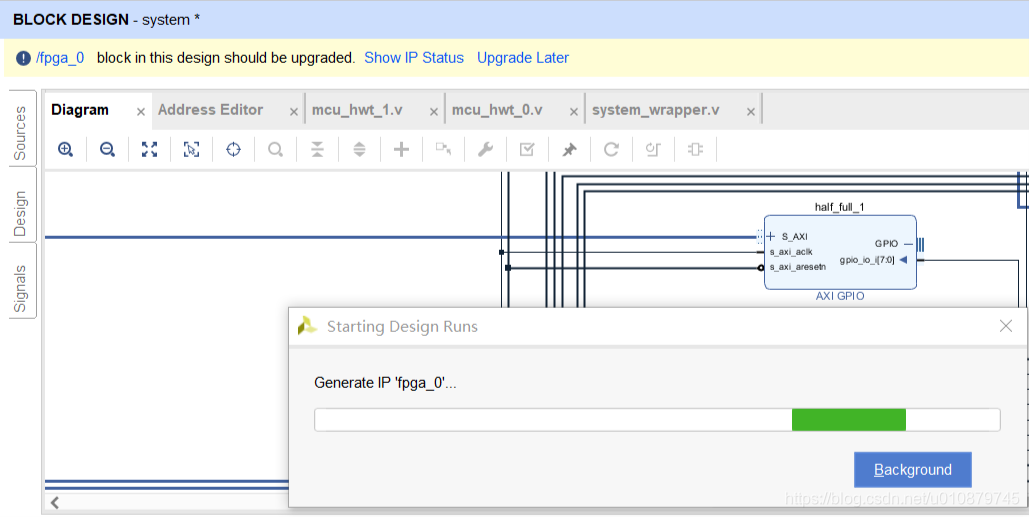The height and width of the screenshot is (517, 1029).
Task: Click the Collapse All icon
Action: [x=318, y=150]
